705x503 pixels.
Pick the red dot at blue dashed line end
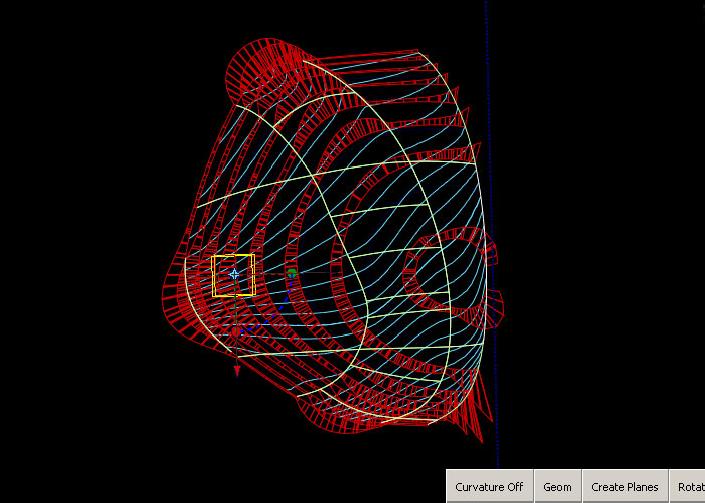tap(238, 331)
